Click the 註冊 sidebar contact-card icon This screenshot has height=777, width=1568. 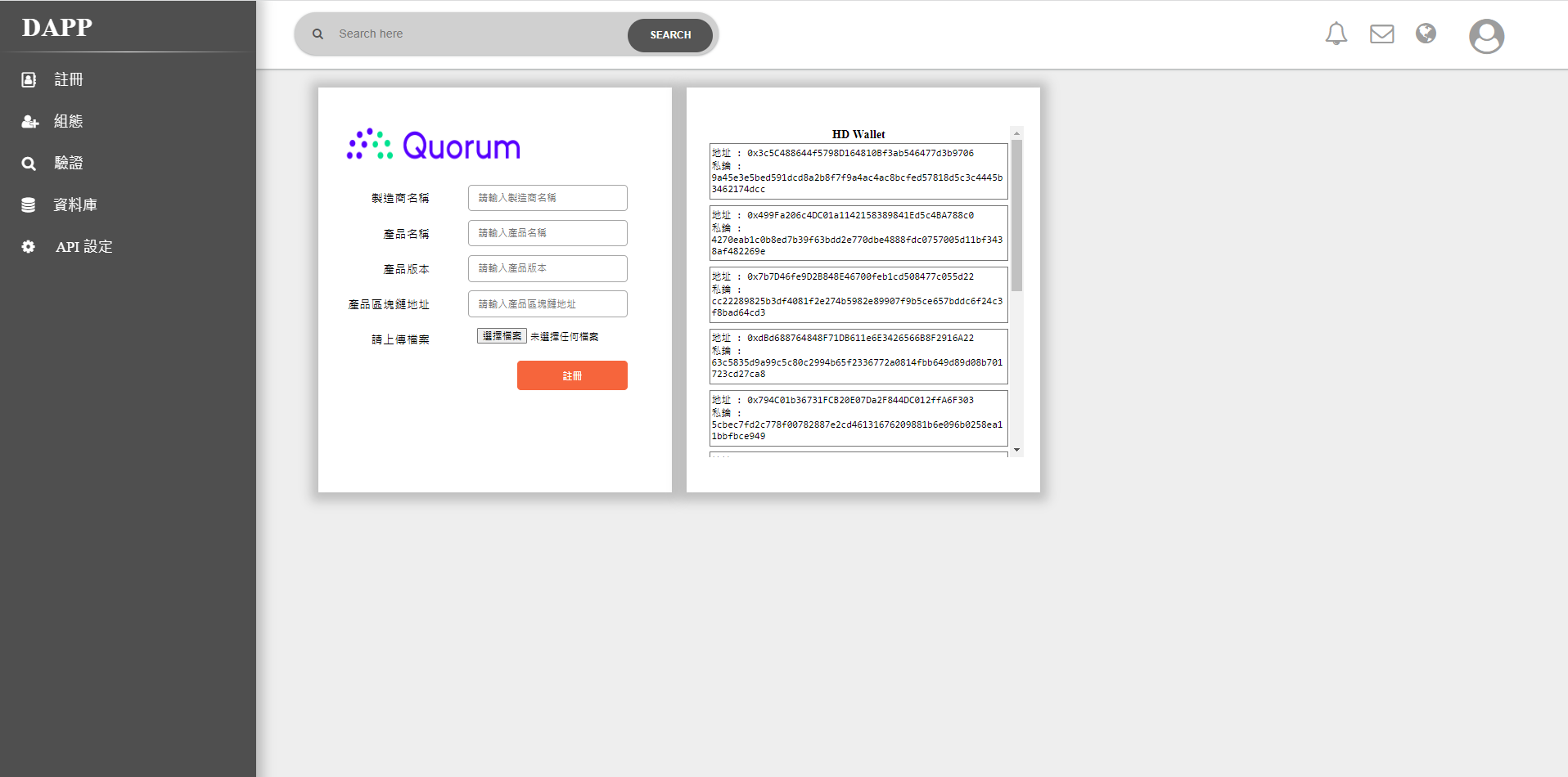point(29,79)
